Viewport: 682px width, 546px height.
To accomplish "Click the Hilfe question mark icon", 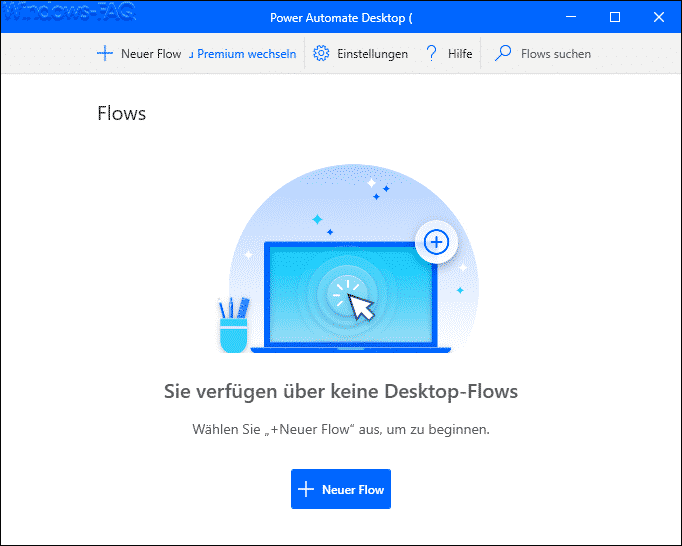I will pyautogui.click(x=431, y=54).
